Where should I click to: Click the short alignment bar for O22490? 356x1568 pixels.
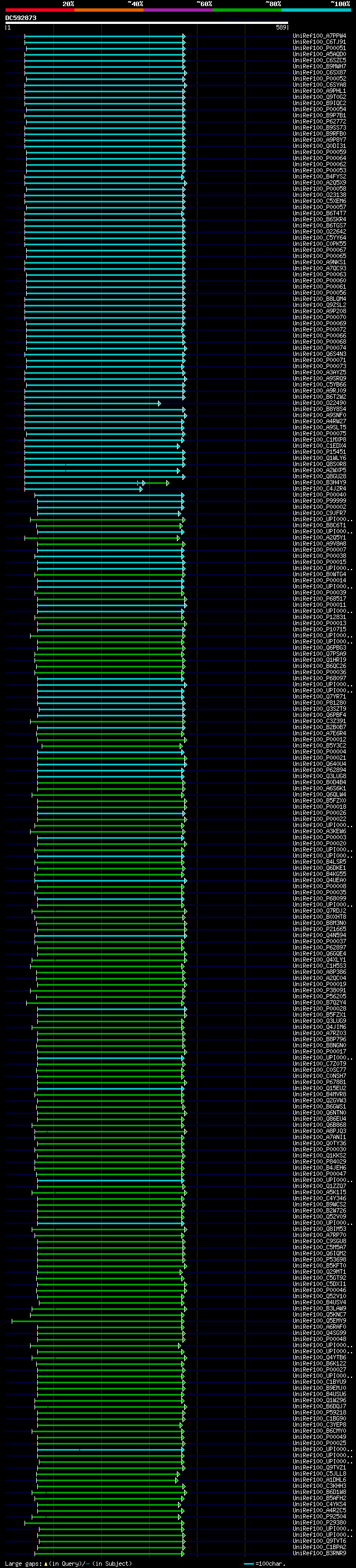[92, 403]
